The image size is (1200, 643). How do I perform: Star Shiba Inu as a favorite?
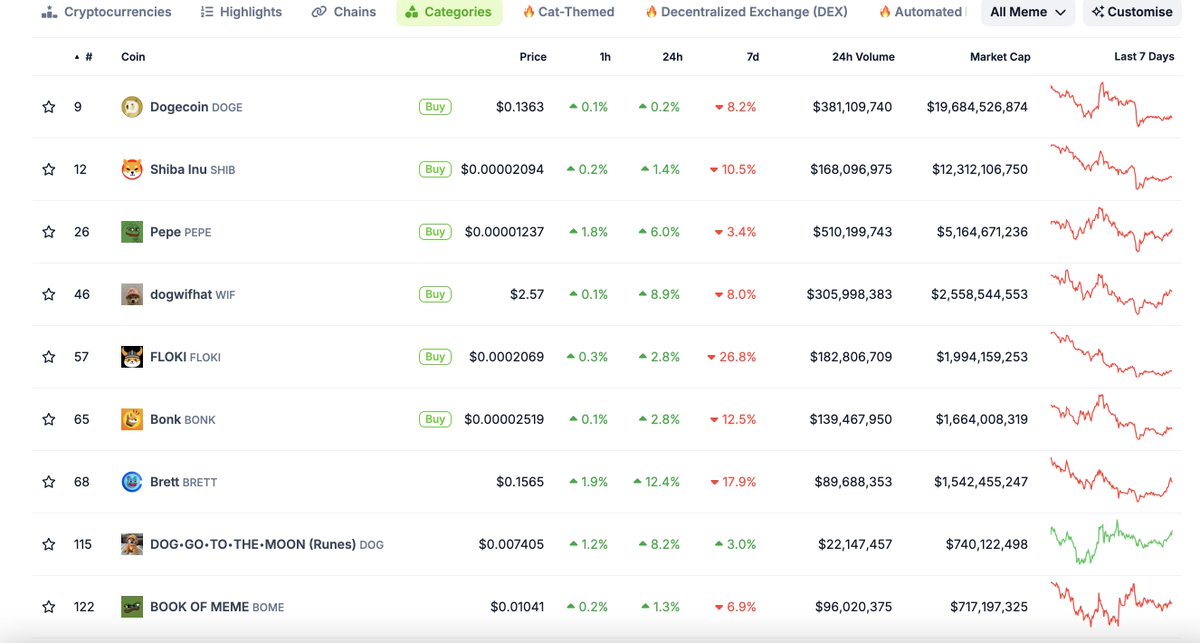click(48, 170)
